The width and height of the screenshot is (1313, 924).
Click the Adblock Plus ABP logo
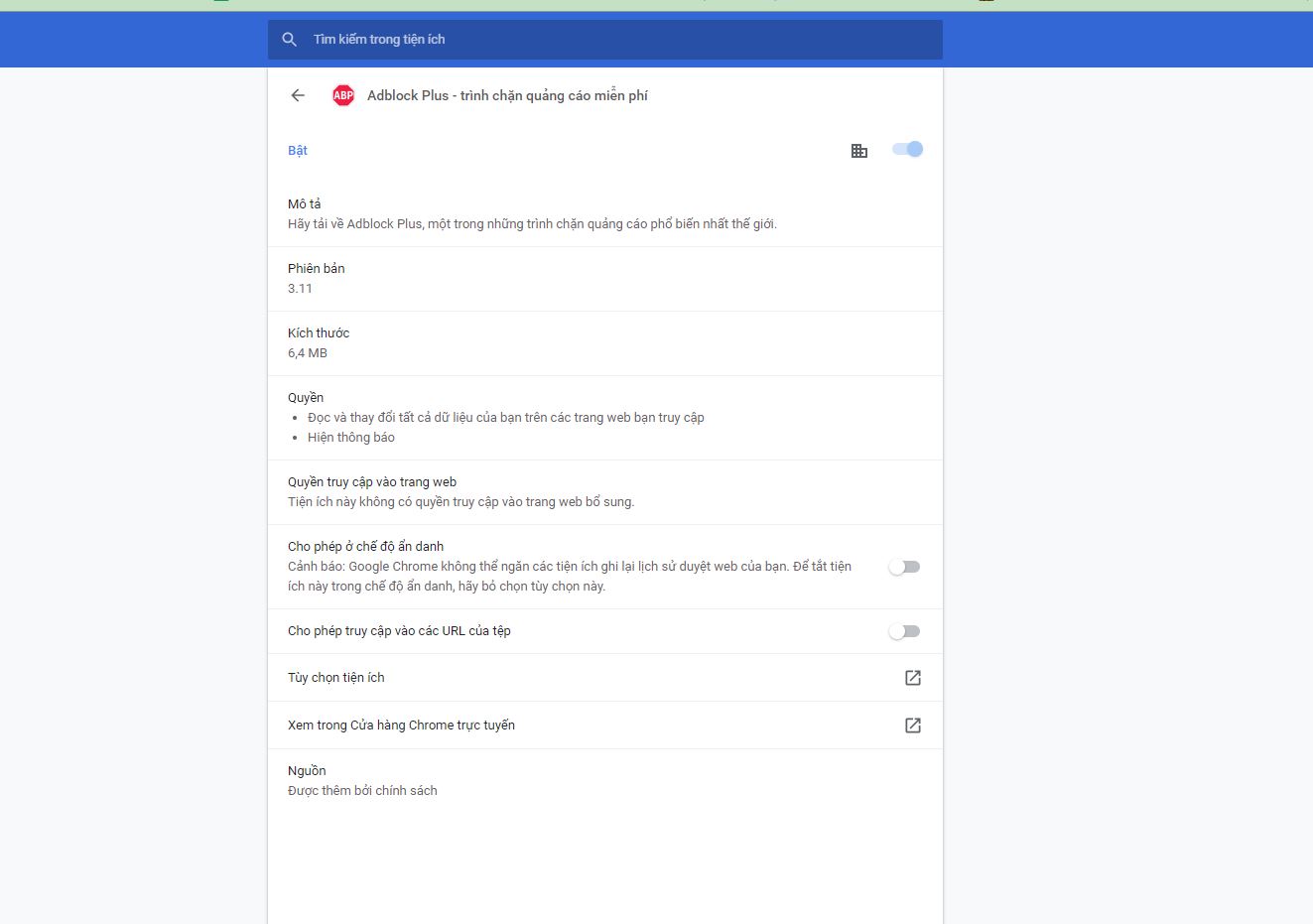(343, 95)
